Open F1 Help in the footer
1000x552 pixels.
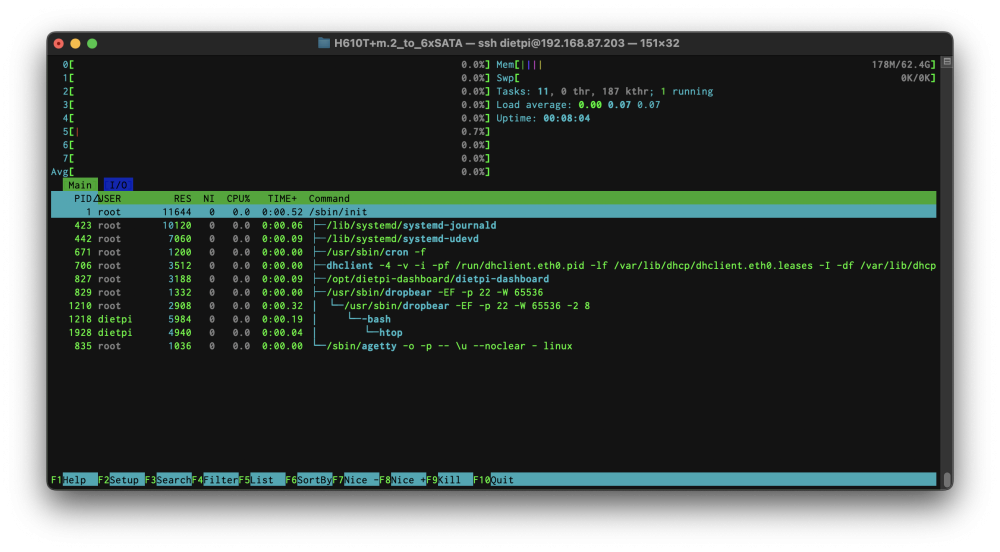[x=74, y=480]
